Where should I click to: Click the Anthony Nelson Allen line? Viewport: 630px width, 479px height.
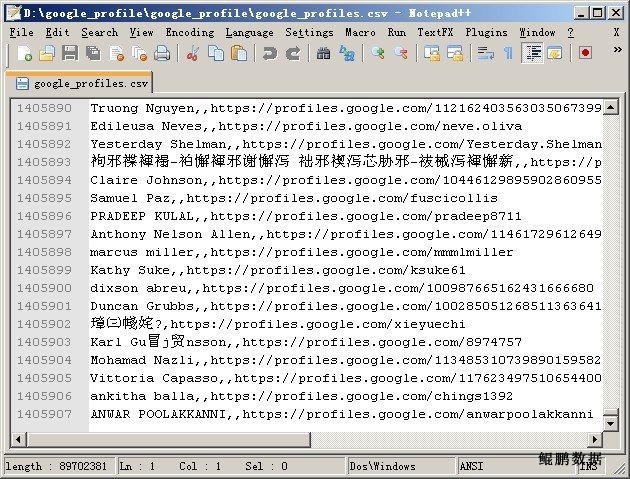pyautogui.click(x=346, y=234)
